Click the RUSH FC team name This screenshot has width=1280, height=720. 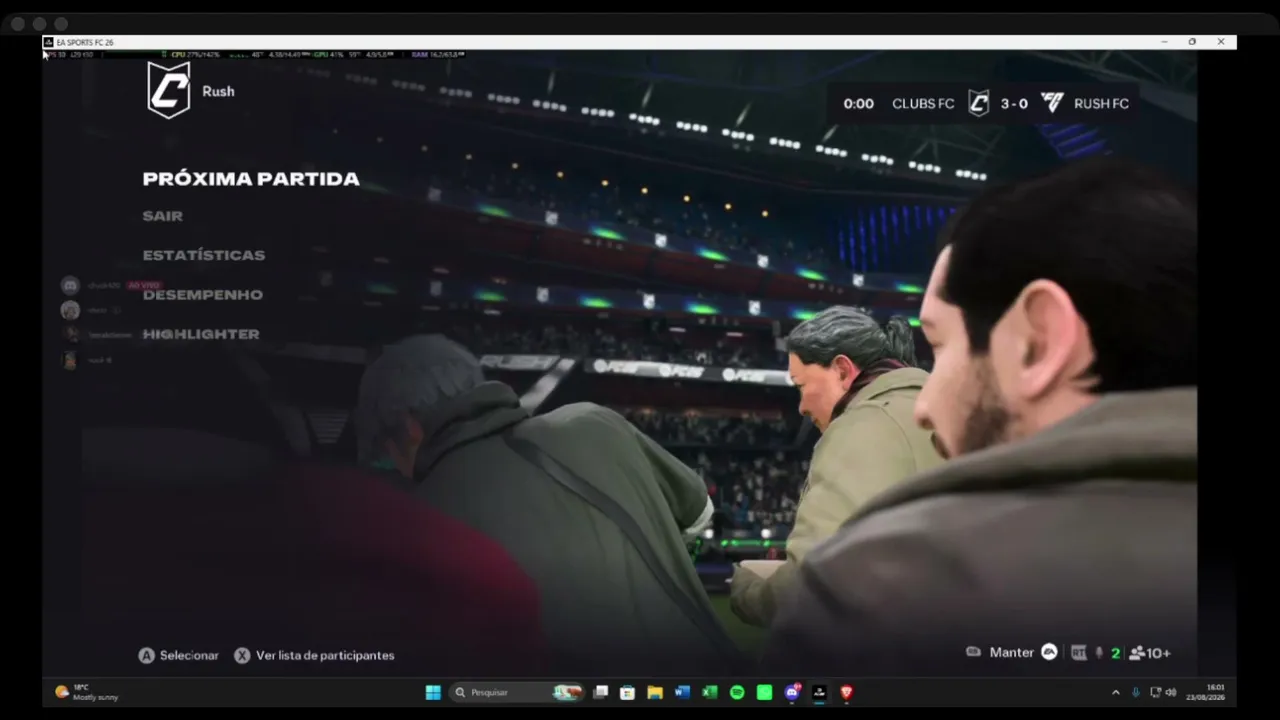pos(1101,103)
